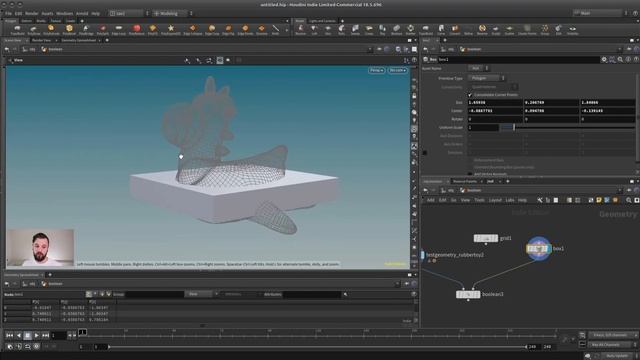Open the Primitive Type Polygon dropdown

487,78
